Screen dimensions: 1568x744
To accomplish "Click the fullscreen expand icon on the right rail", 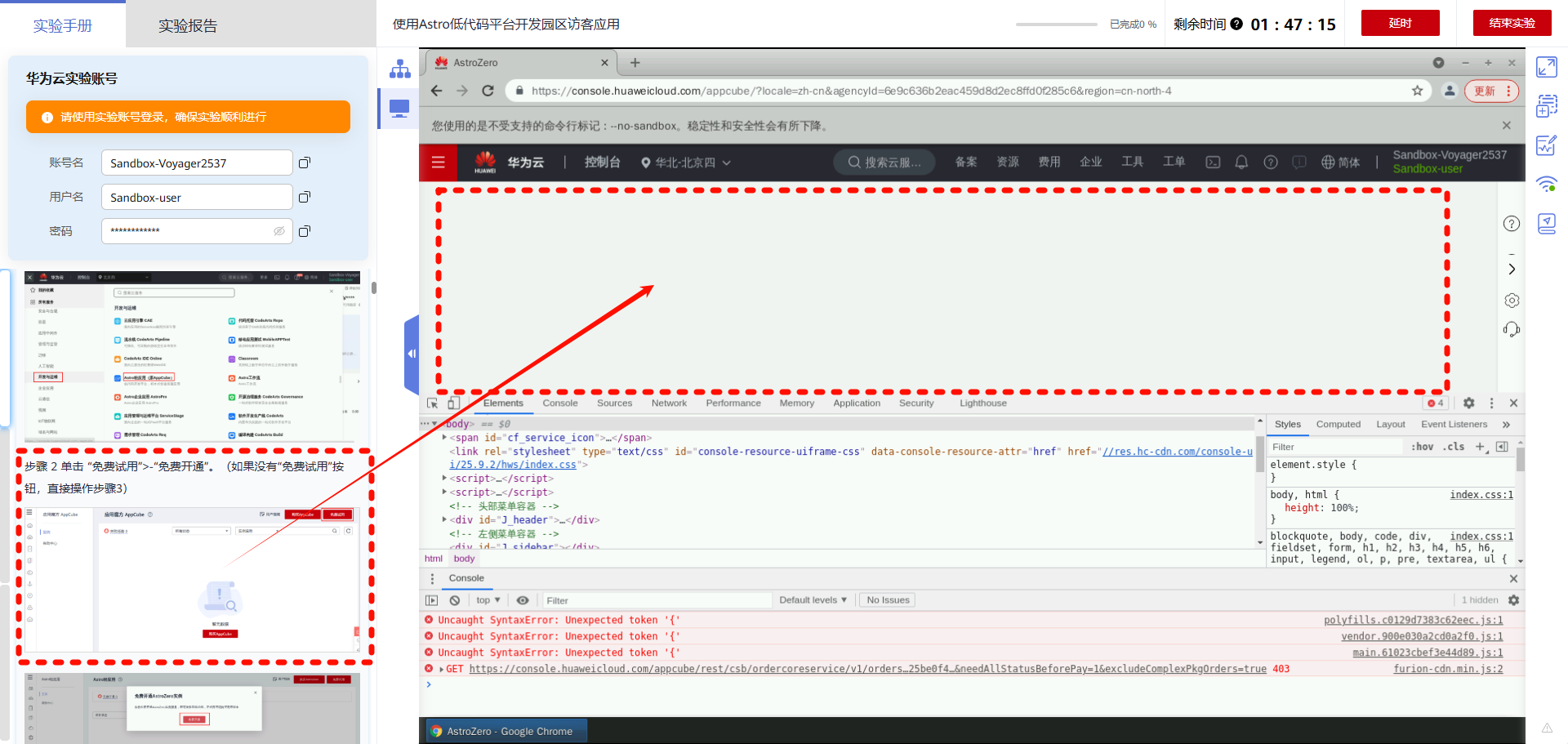I will click(1547, 67).
